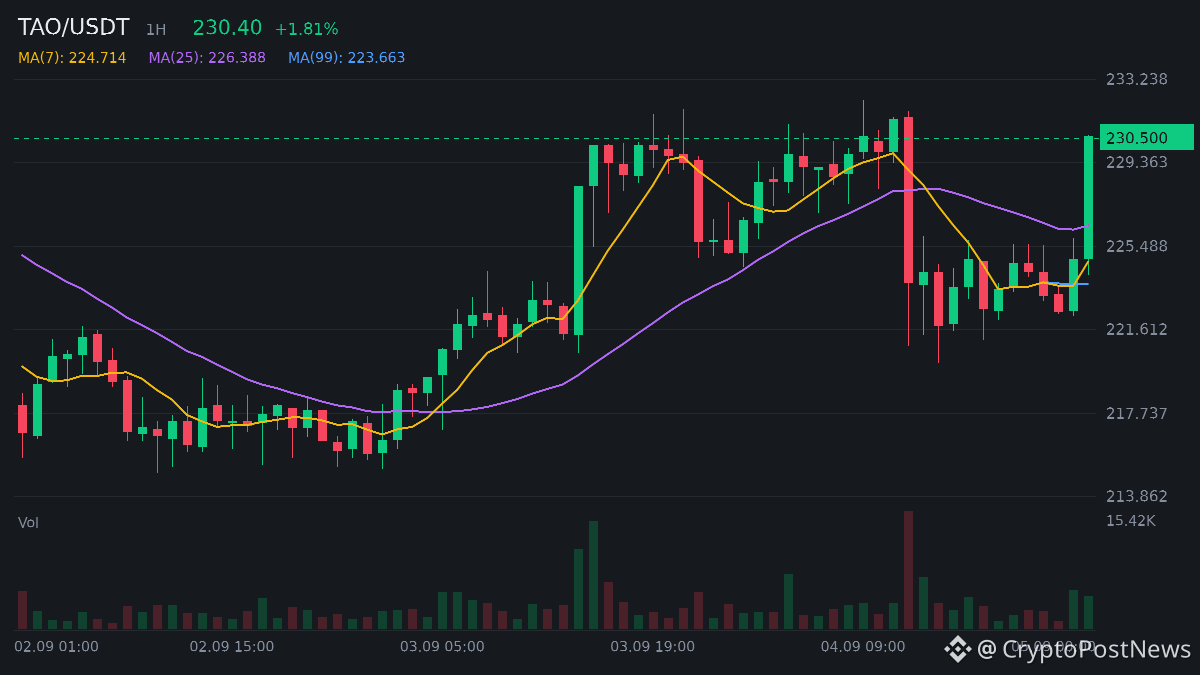Click the +1.81% change percentage

[x=306, y=29]
